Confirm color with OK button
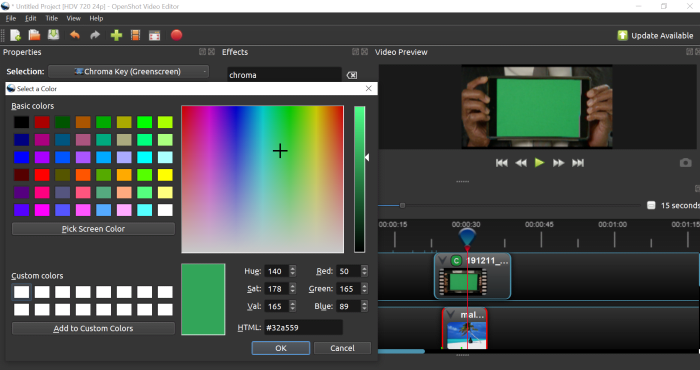The width and height of the screenshot is (700, 370). point(281,348)
